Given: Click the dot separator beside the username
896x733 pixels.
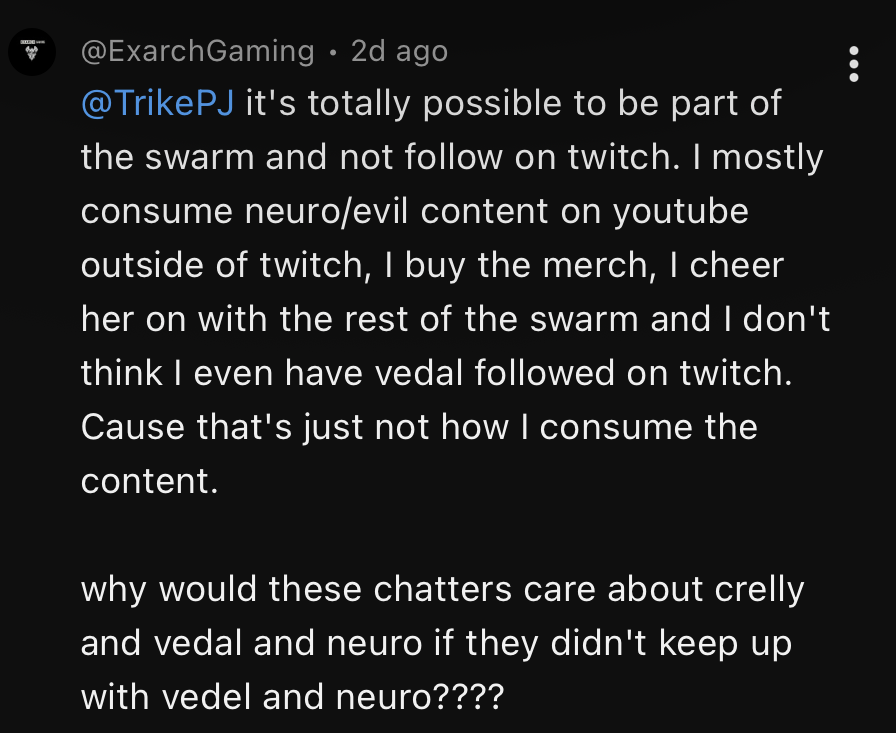Looking at the screenshot, I should coord(333,52).
